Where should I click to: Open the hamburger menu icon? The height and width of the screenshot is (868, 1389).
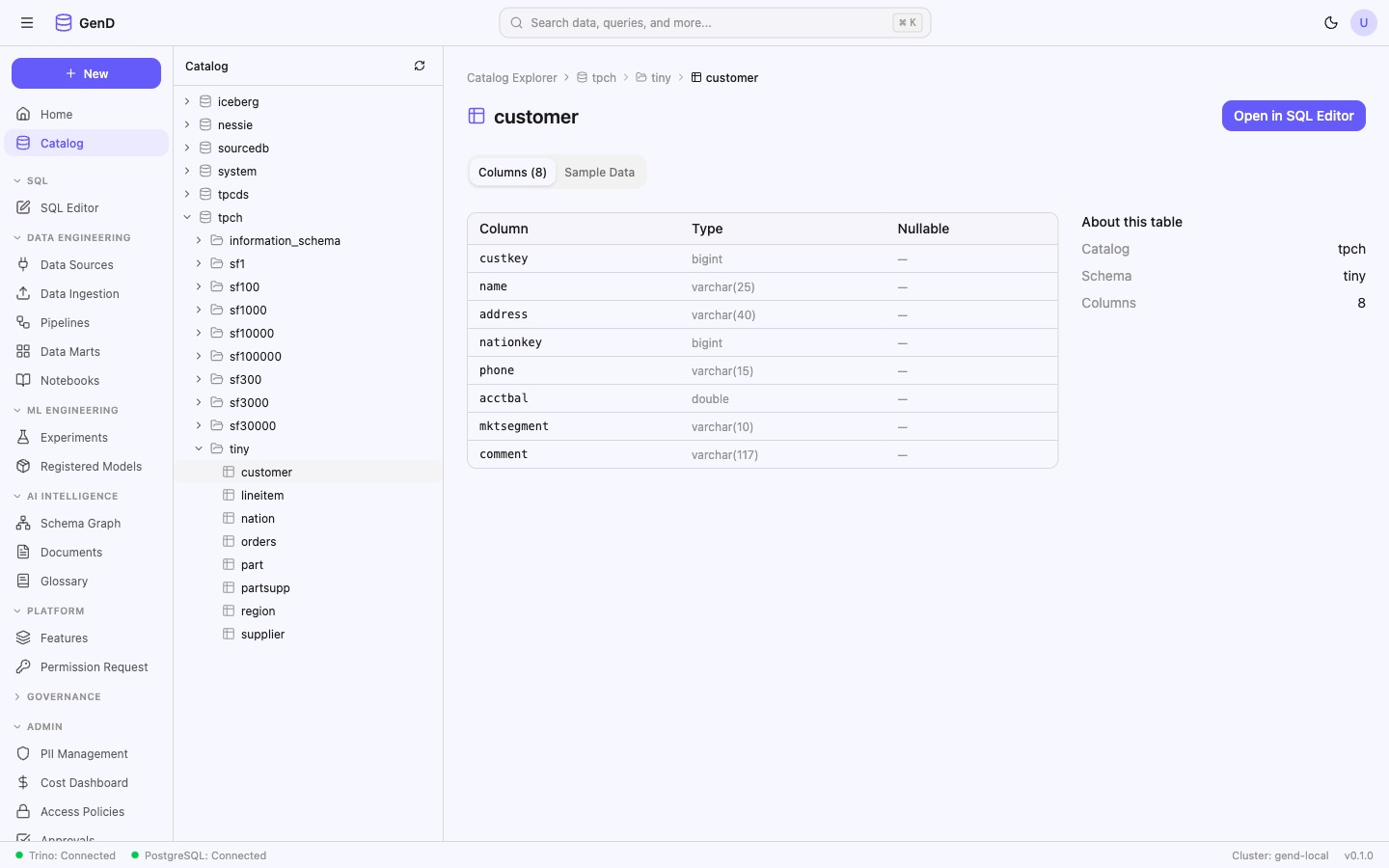(x=27, y=23)
